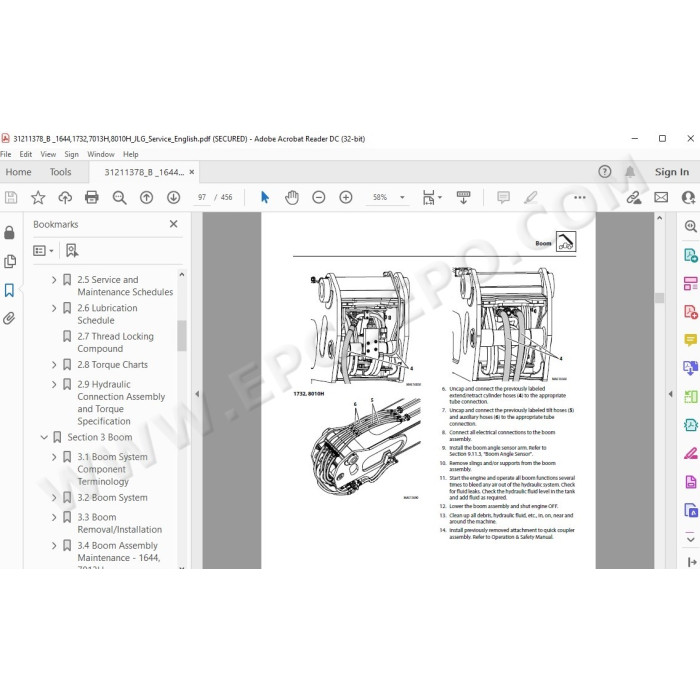Select the highlight pen tool
This screenshot has height=700, width=700.
point(531,197)
